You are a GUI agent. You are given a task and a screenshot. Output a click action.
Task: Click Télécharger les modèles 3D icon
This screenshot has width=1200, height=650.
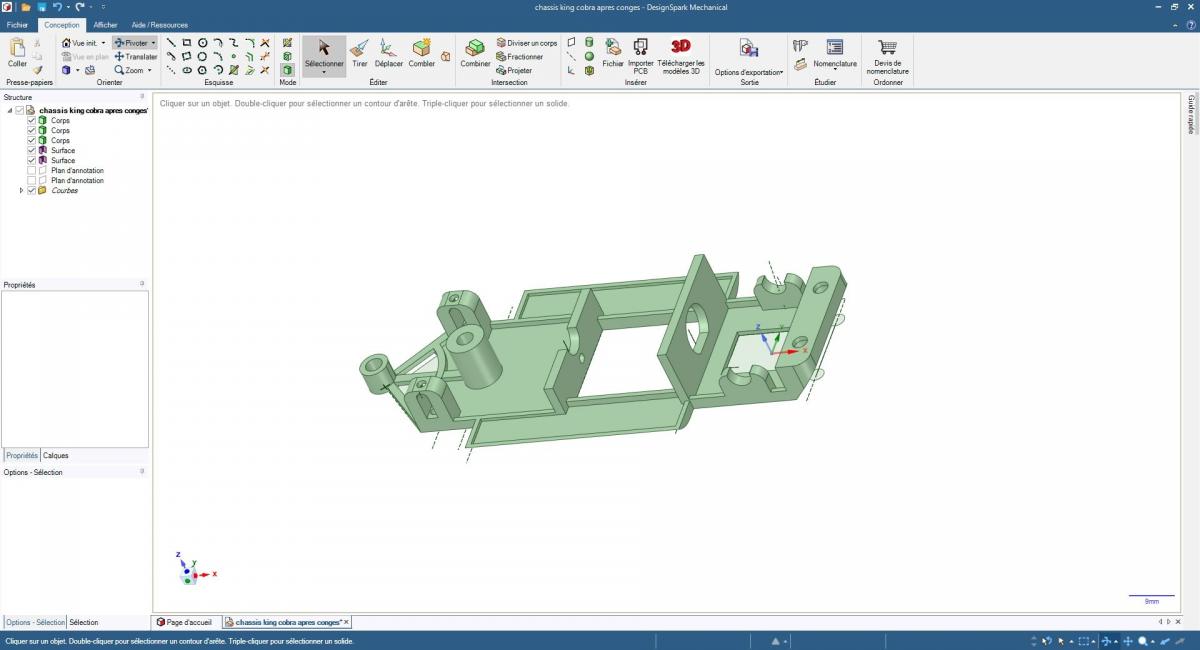(x=680, y=53)
